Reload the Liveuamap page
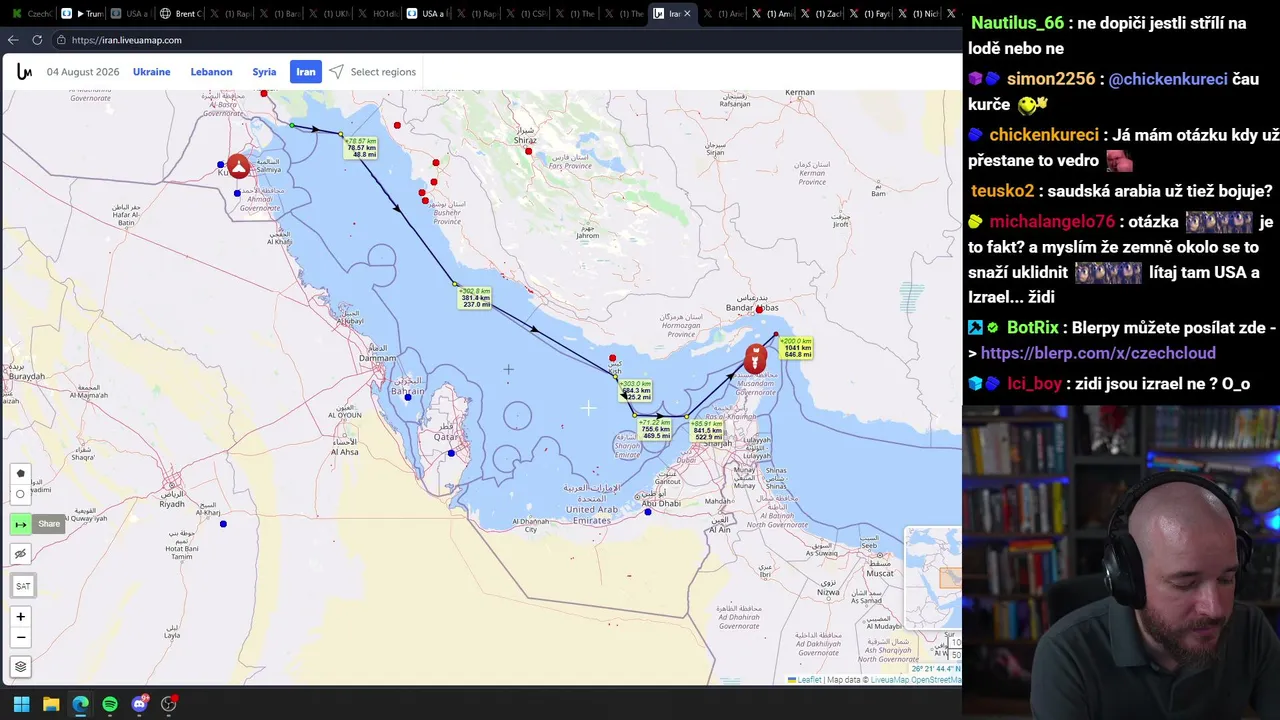This screenshot has width=1280, height=720. pos(37,40)
